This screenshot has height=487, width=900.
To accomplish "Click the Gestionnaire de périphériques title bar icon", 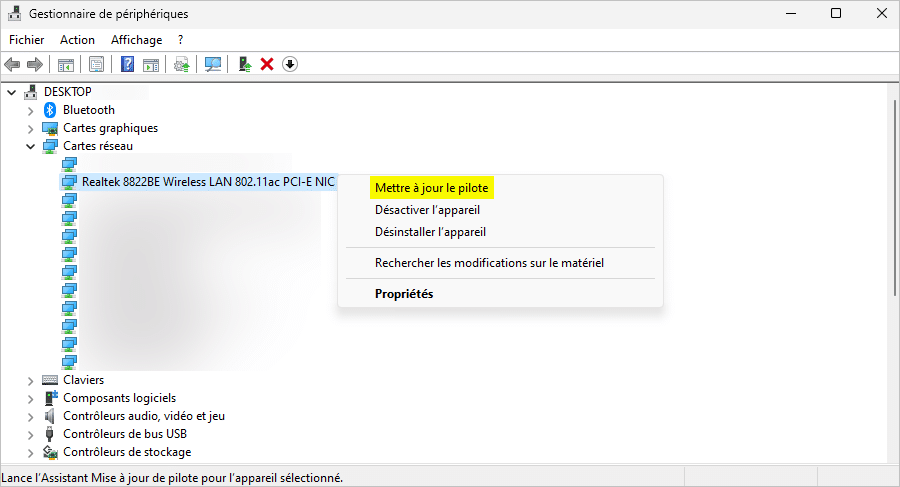I will (x=14, y=13).
